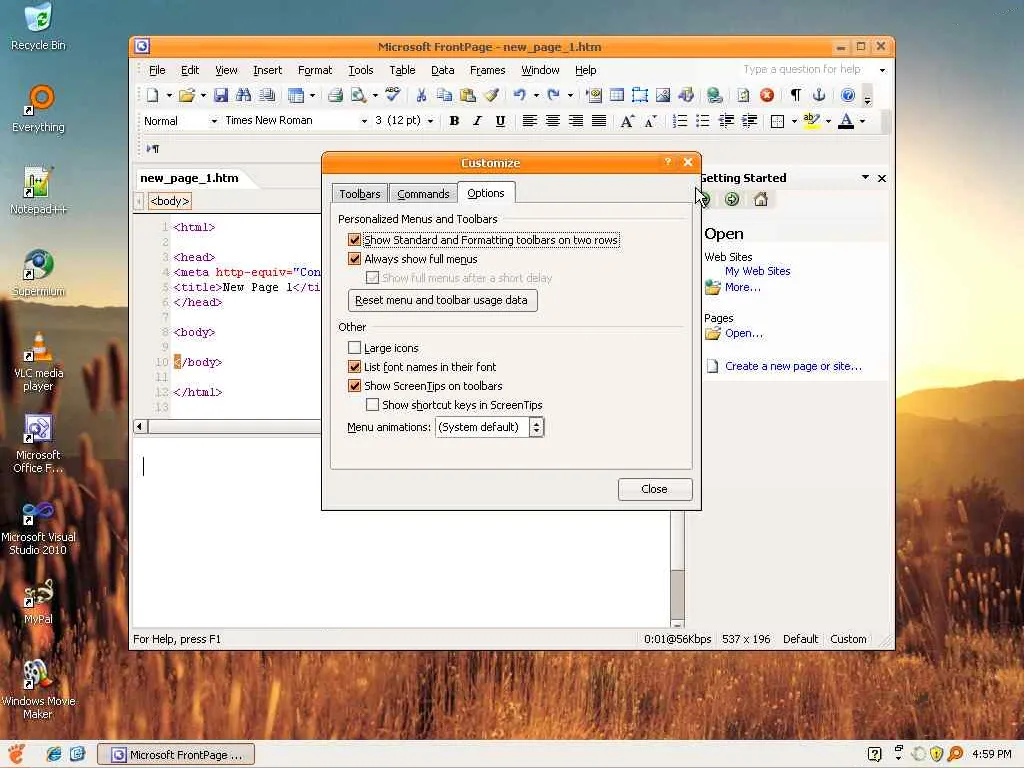This screenshot has height=768, width=1024.
Task: Switch to the Commands tab
Action: (423, 194)
